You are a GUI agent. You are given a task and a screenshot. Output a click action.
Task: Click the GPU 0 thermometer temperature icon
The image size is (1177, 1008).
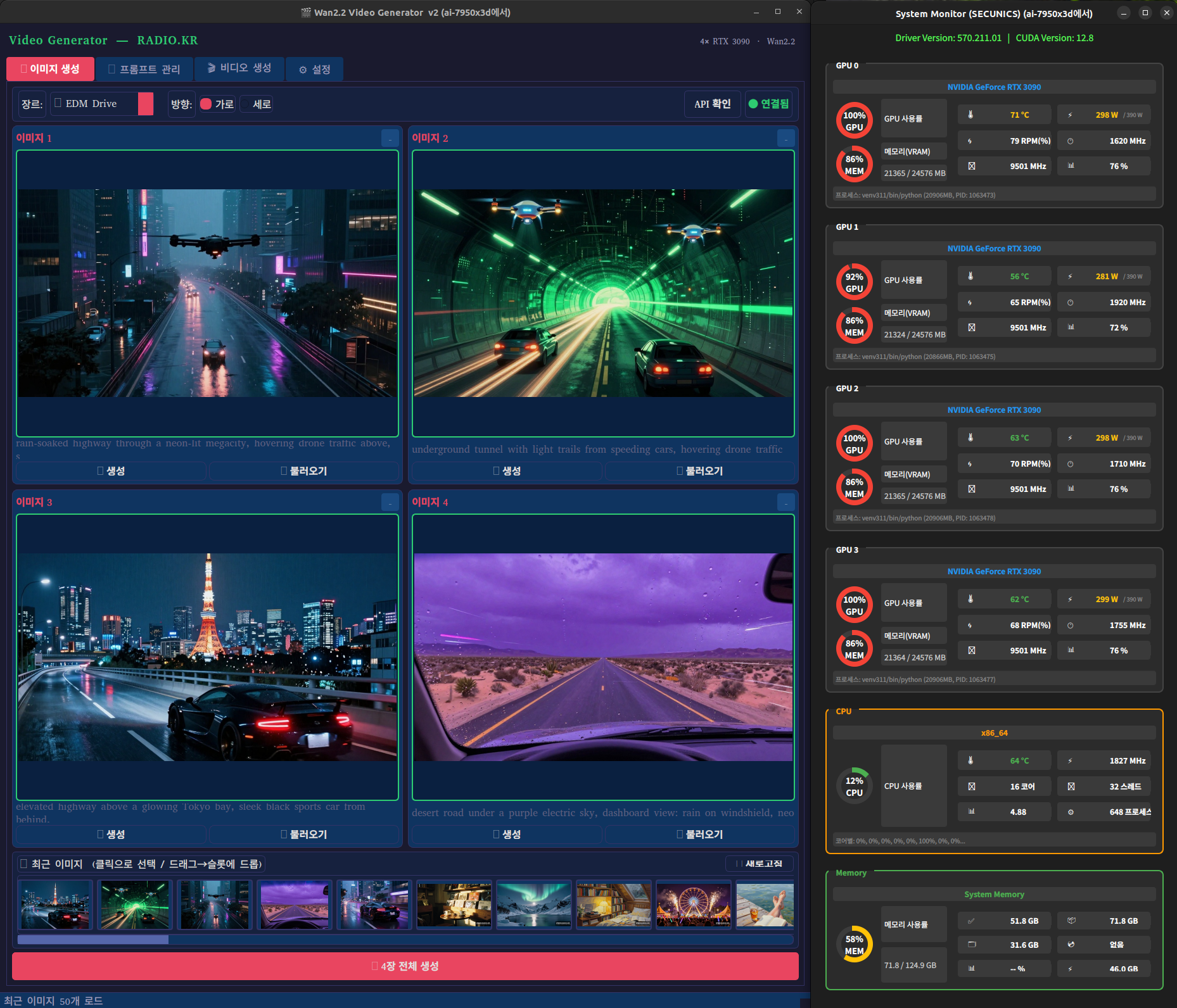coord(970,115)
